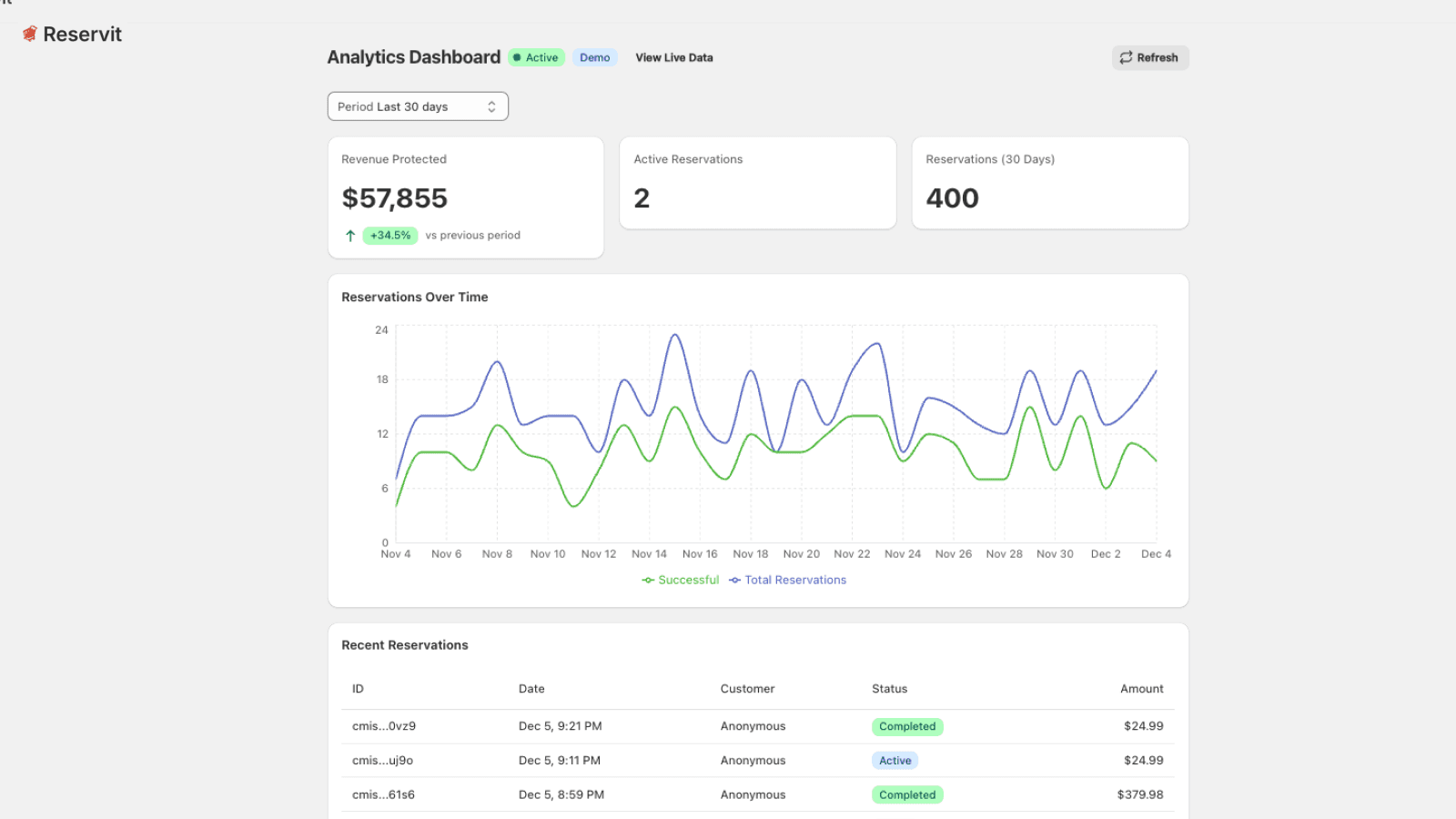Select the Active status badge for cmis...uj9o
Screen dimensions: 1456x819
point(895,760)
